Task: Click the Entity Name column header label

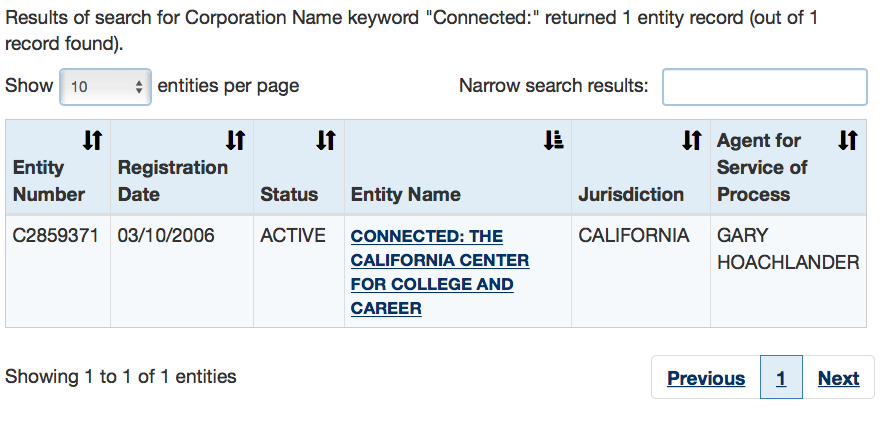Action: click(x=406, y=194)
